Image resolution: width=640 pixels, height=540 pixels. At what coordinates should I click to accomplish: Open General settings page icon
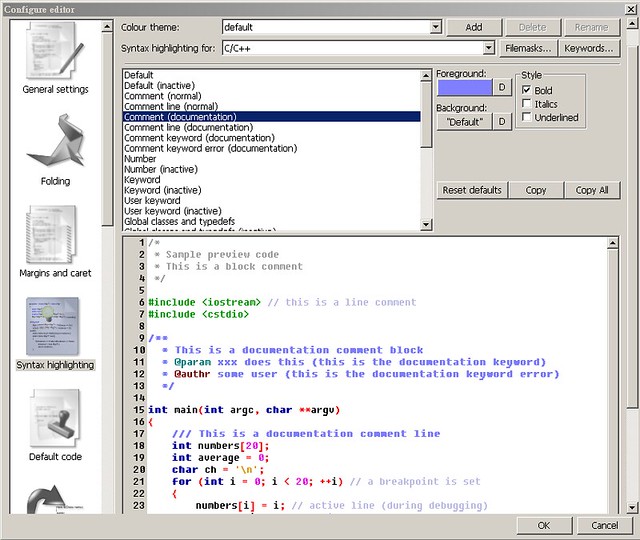[x=55, y=51]
